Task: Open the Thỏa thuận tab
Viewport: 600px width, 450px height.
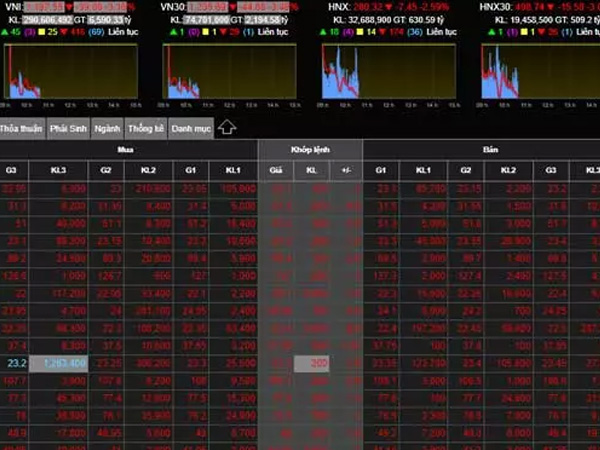Action: click(22, 129)
